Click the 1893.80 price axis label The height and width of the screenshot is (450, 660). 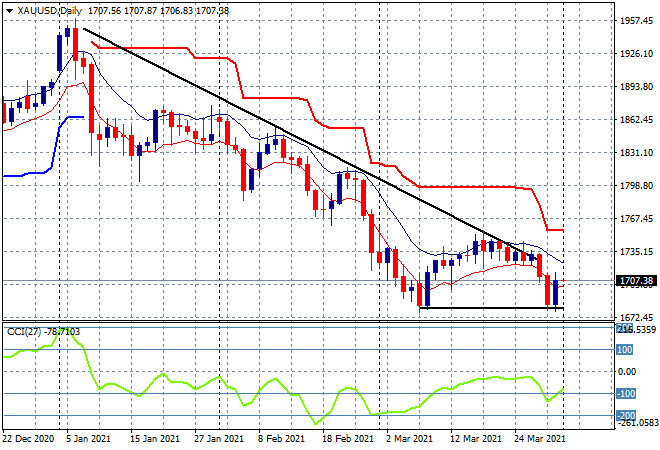(x=636, y=86)
